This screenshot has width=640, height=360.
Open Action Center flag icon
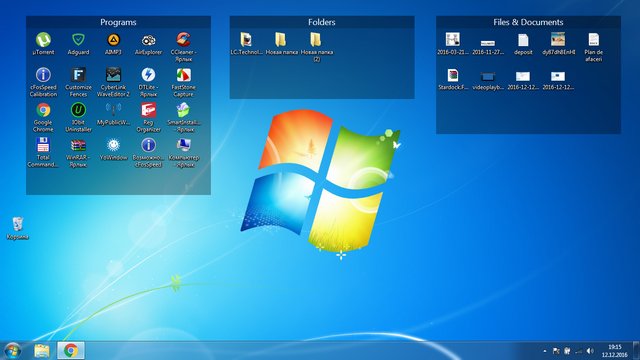tap(556, 351)
